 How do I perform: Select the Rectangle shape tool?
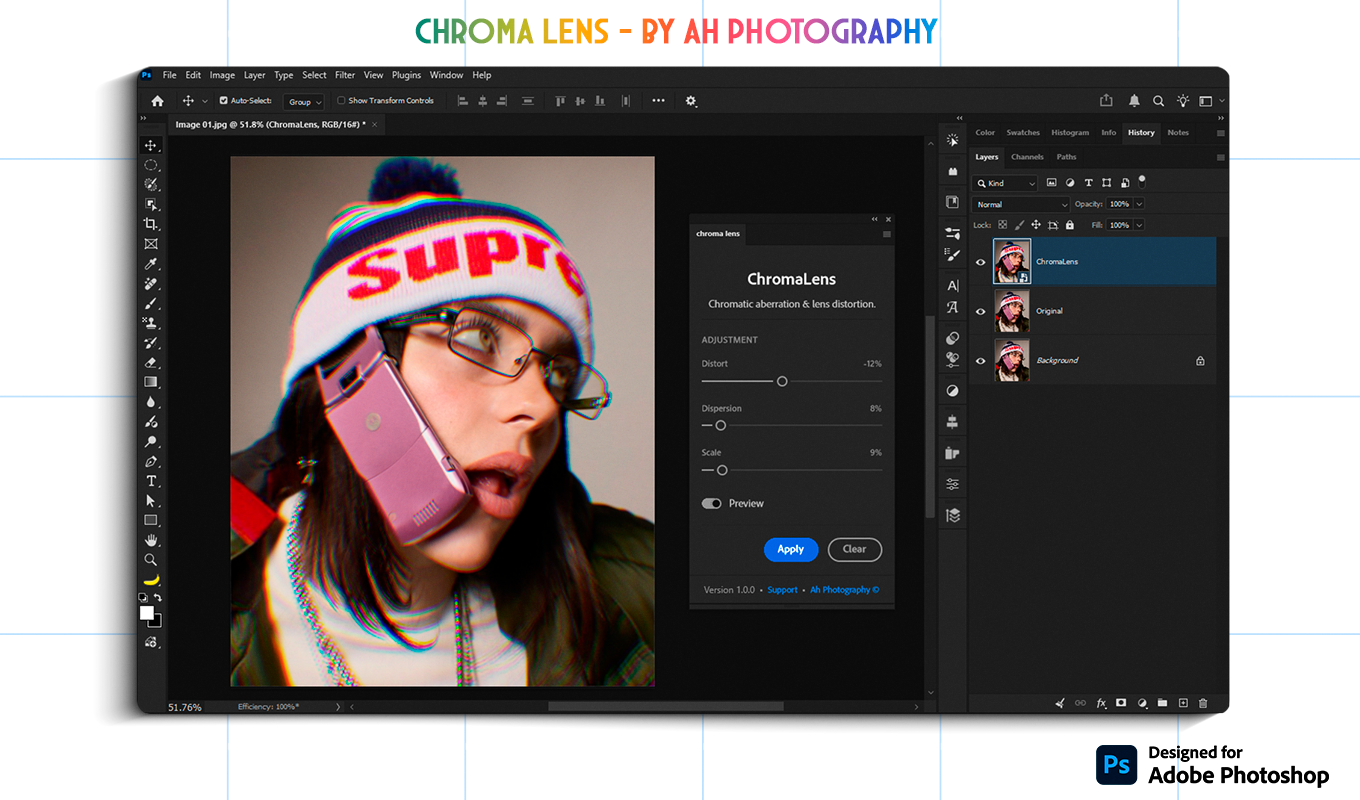click(151, 520)
